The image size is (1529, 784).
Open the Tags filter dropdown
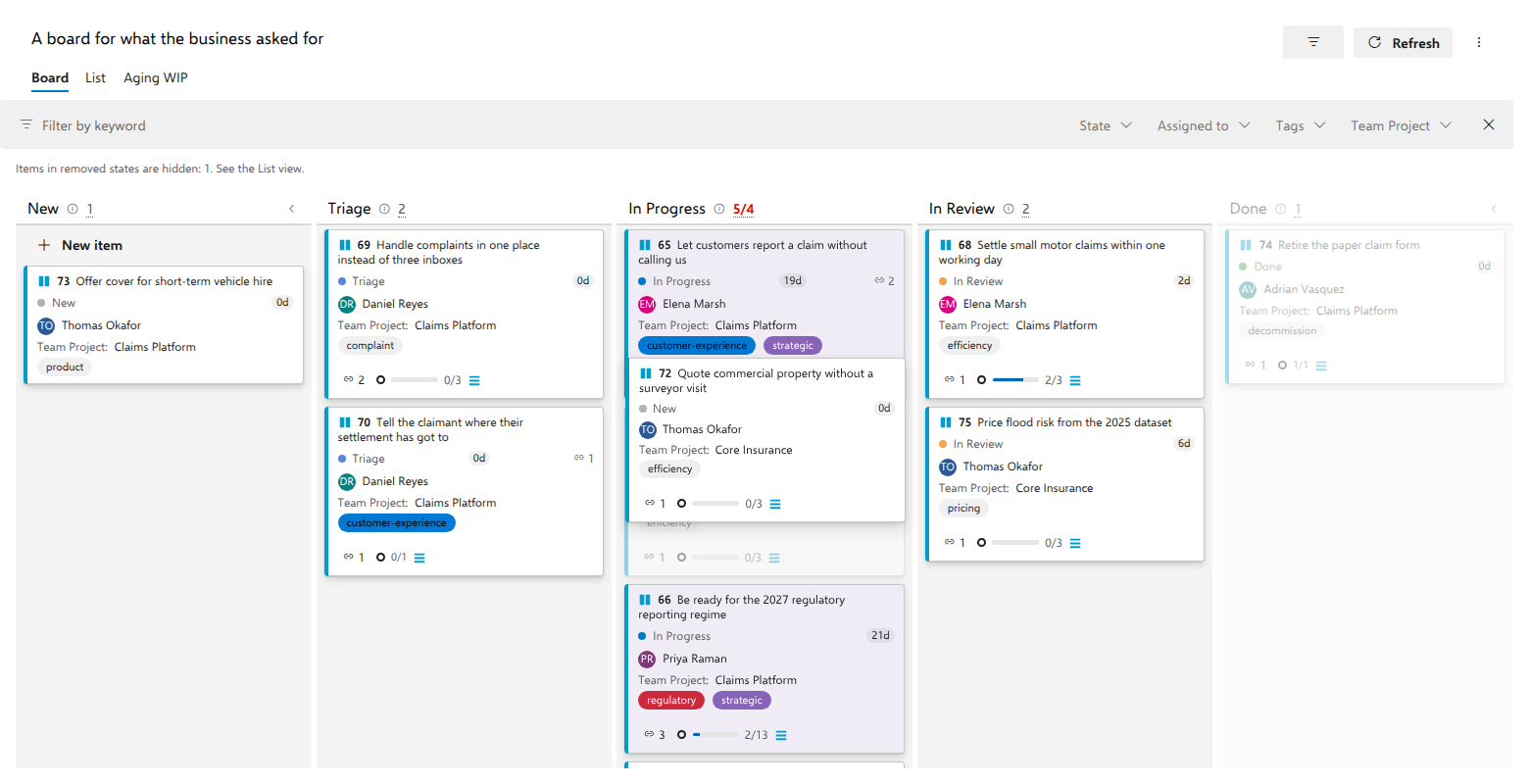[x=1300, y=125]
